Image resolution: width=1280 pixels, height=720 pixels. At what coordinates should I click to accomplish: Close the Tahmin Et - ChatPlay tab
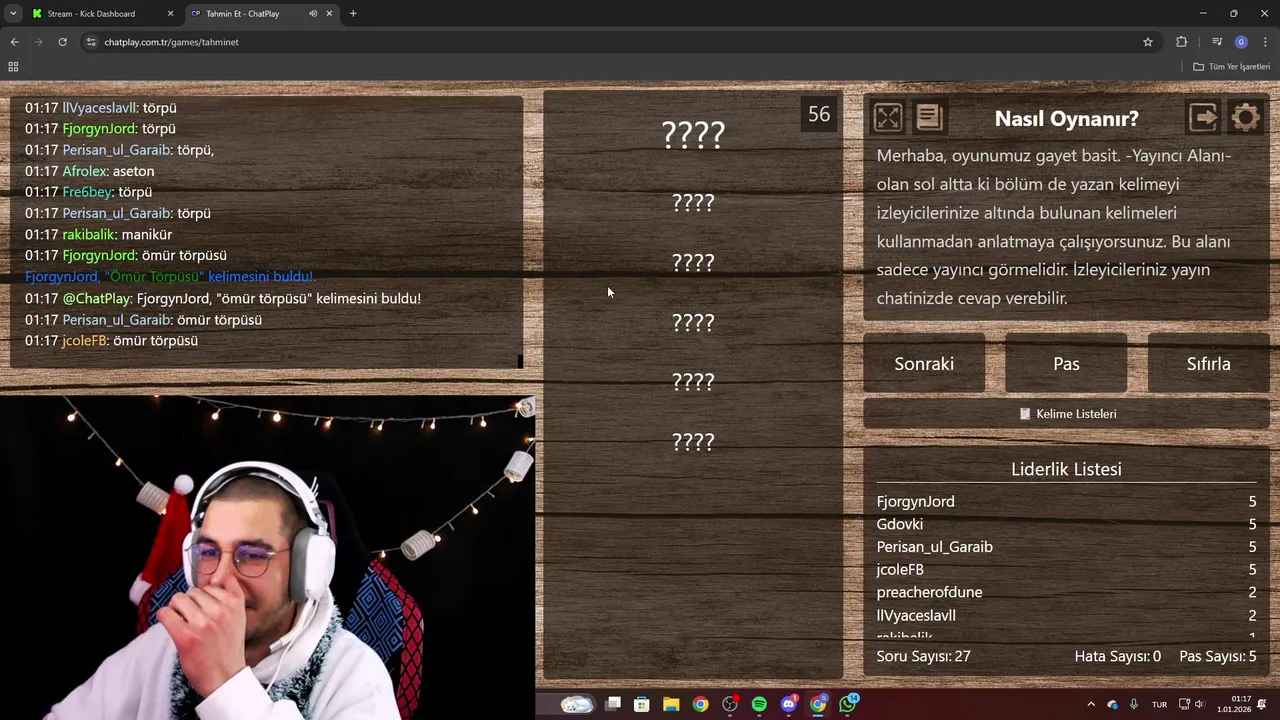tap(329, 14)
